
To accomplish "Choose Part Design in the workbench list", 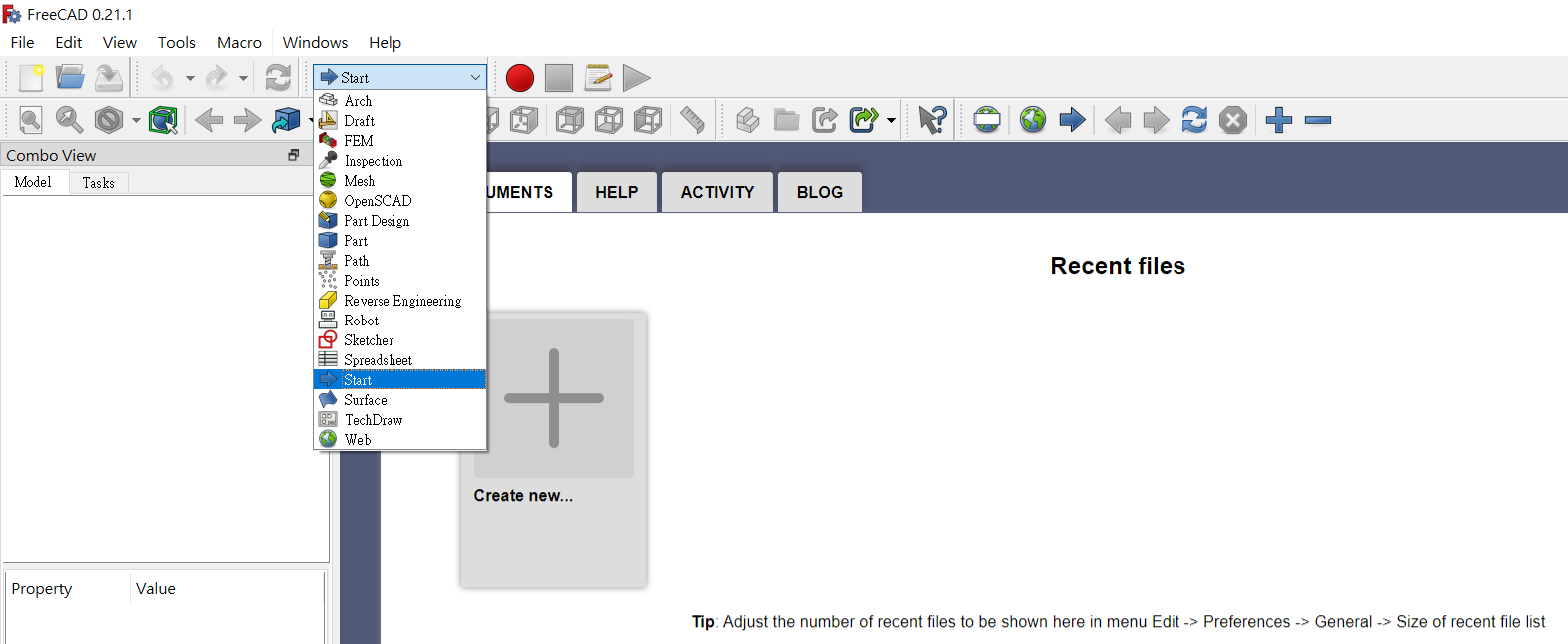I will click(x=399, y=221).
